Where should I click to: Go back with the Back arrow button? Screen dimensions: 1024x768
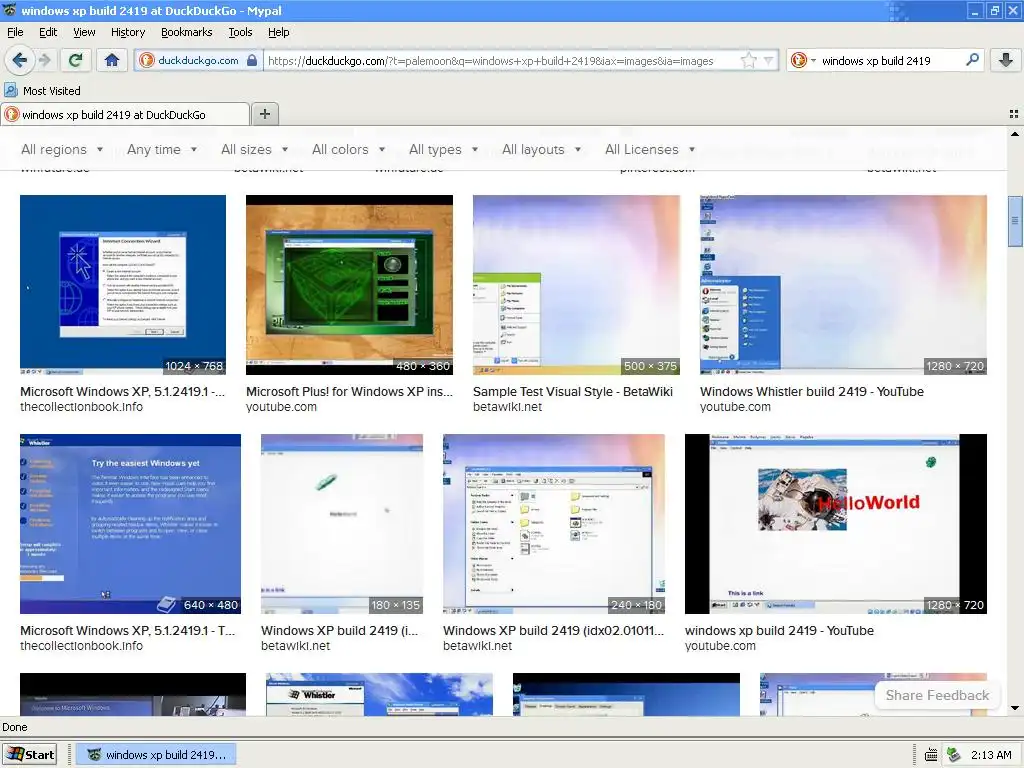click(x=19, y=61)
